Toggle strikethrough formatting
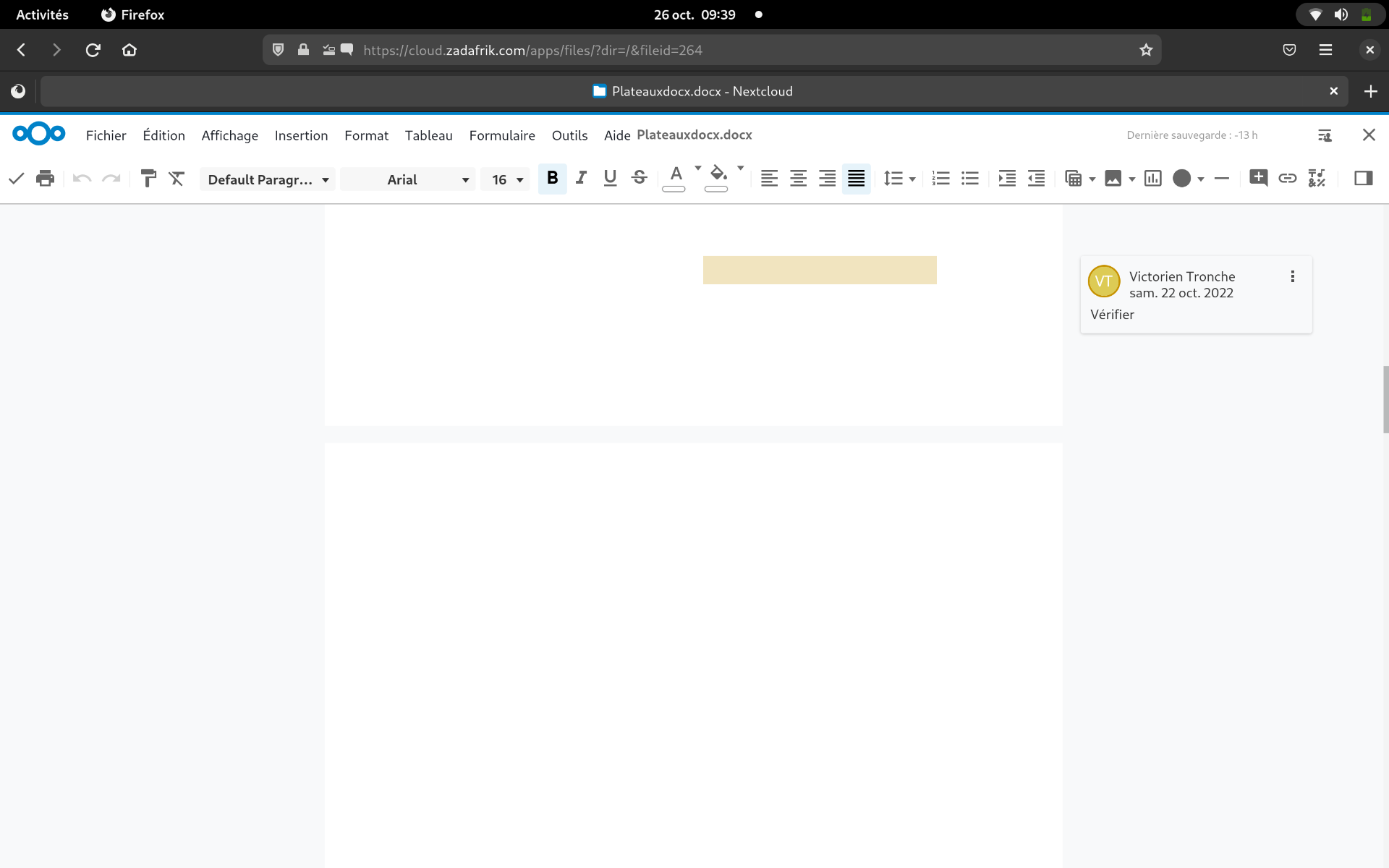Image resolution: width=1389 pixels, height=868 pixels. click(640, 179)
